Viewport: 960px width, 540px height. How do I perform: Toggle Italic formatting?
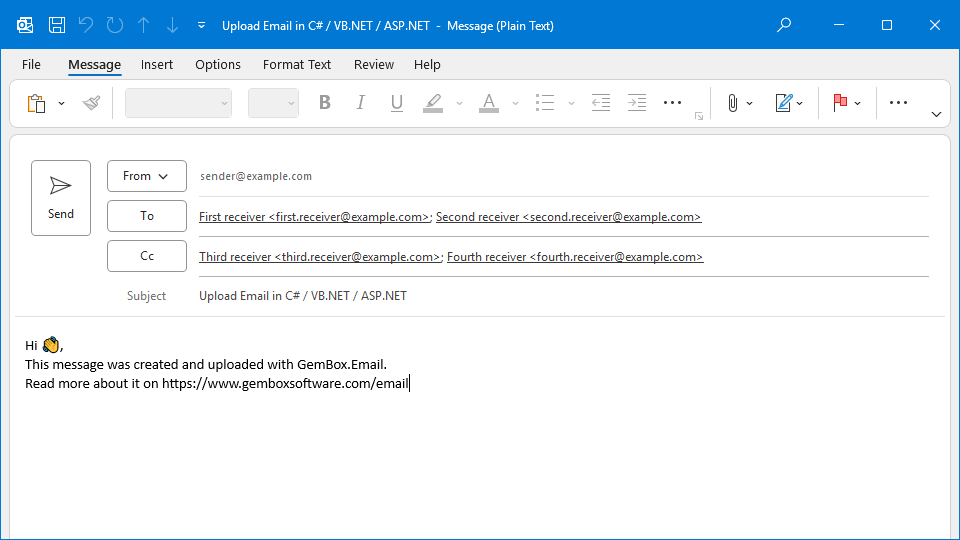coord(360,103)
